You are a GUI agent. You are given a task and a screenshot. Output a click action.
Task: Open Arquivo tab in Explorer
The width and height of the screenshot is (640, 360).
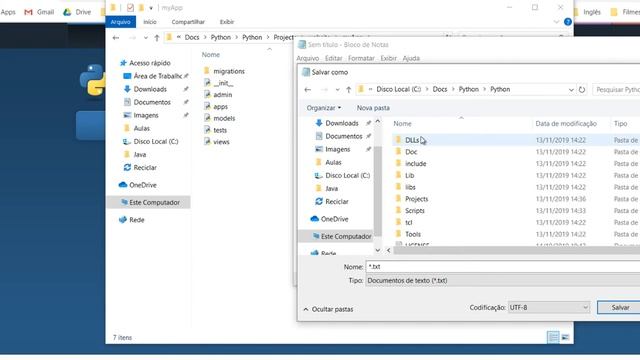tap(120, 22)
